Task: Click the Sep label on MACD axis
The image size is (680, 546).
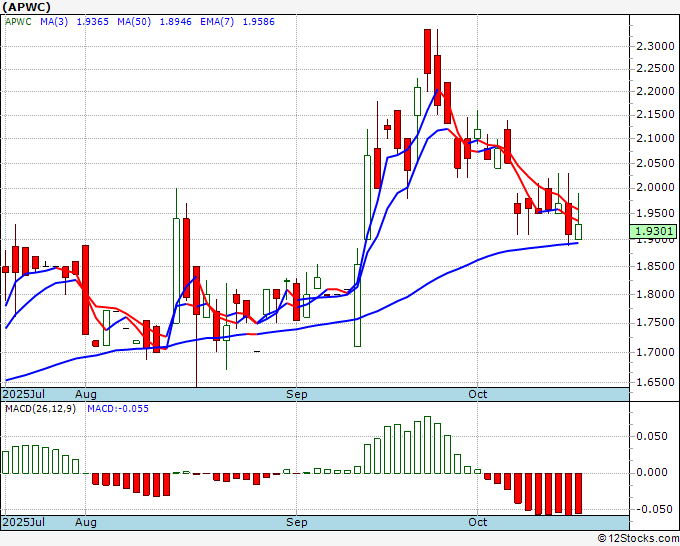Action: [297, 522]
